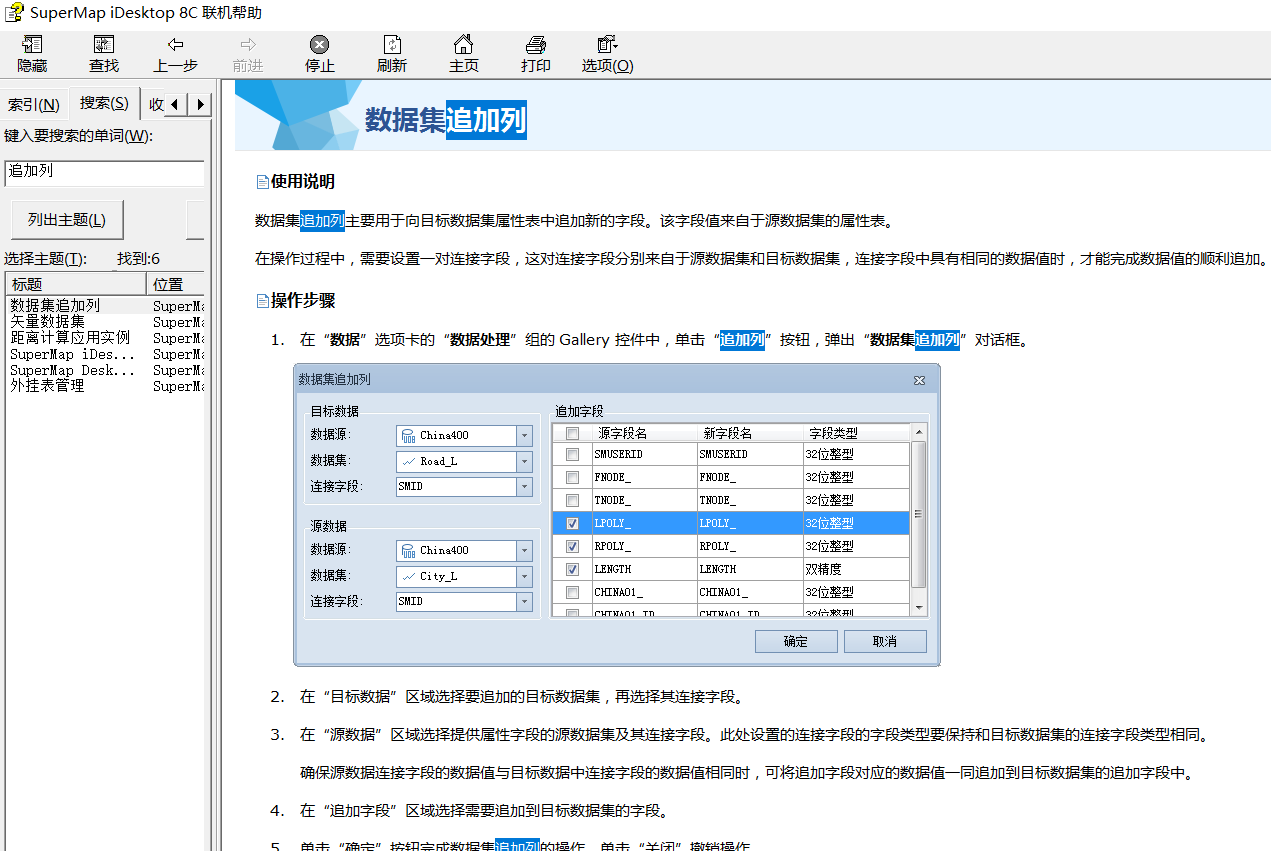Click the right tab-scroll arrow
Image resolution: width=1271 pixels, height=851 pixels.
tap(200, 104)
